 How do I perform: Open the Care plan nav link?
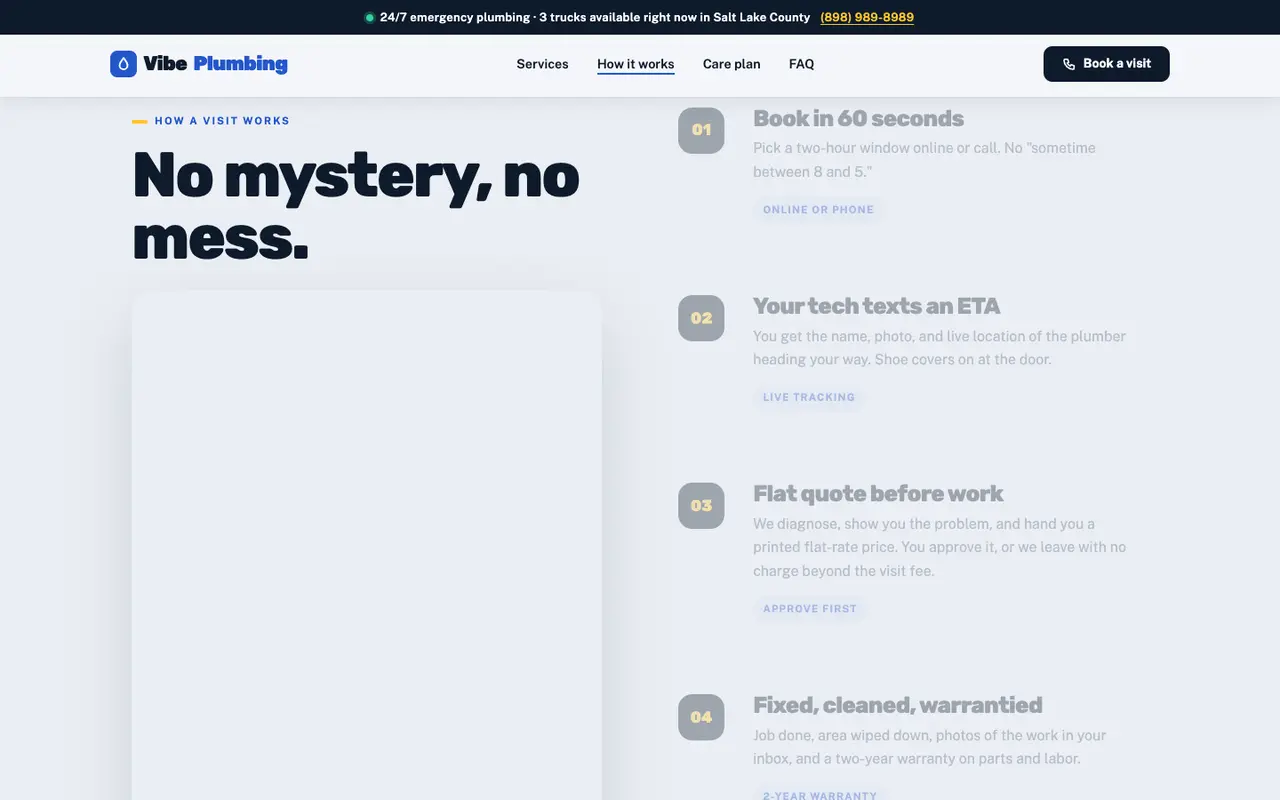[x=732, y=64]
